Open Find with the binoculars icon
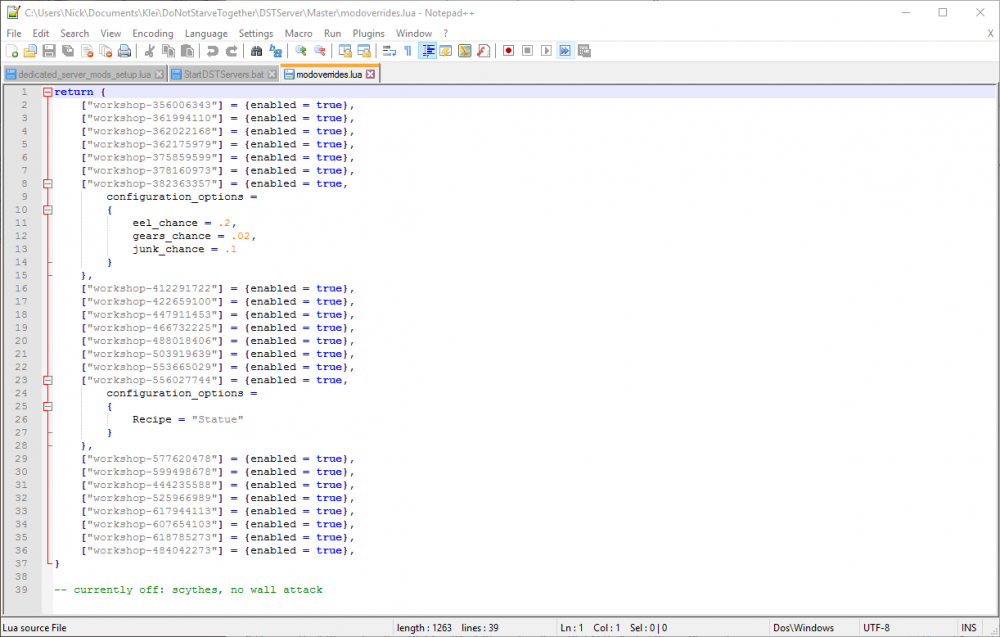Image resolution: width=1000 pixels, height=637 pixels. pyautogui.click(x=257, y=51)
